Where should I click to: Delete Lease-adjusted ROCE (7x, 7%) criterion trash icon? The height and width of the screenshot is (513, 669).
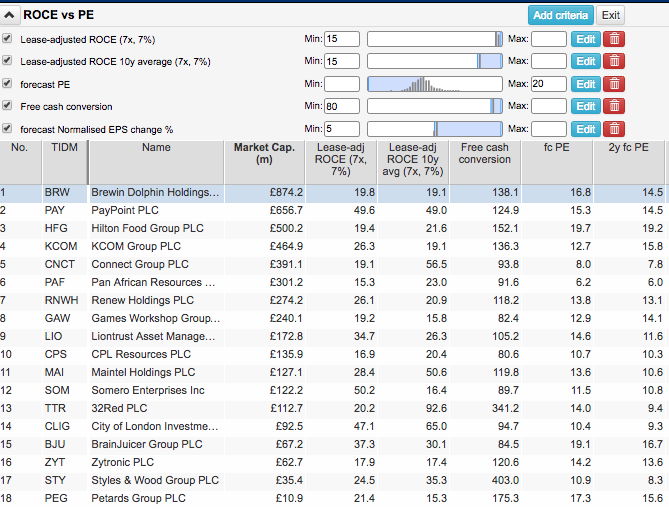pyautogui.click(x=614, y=39)
